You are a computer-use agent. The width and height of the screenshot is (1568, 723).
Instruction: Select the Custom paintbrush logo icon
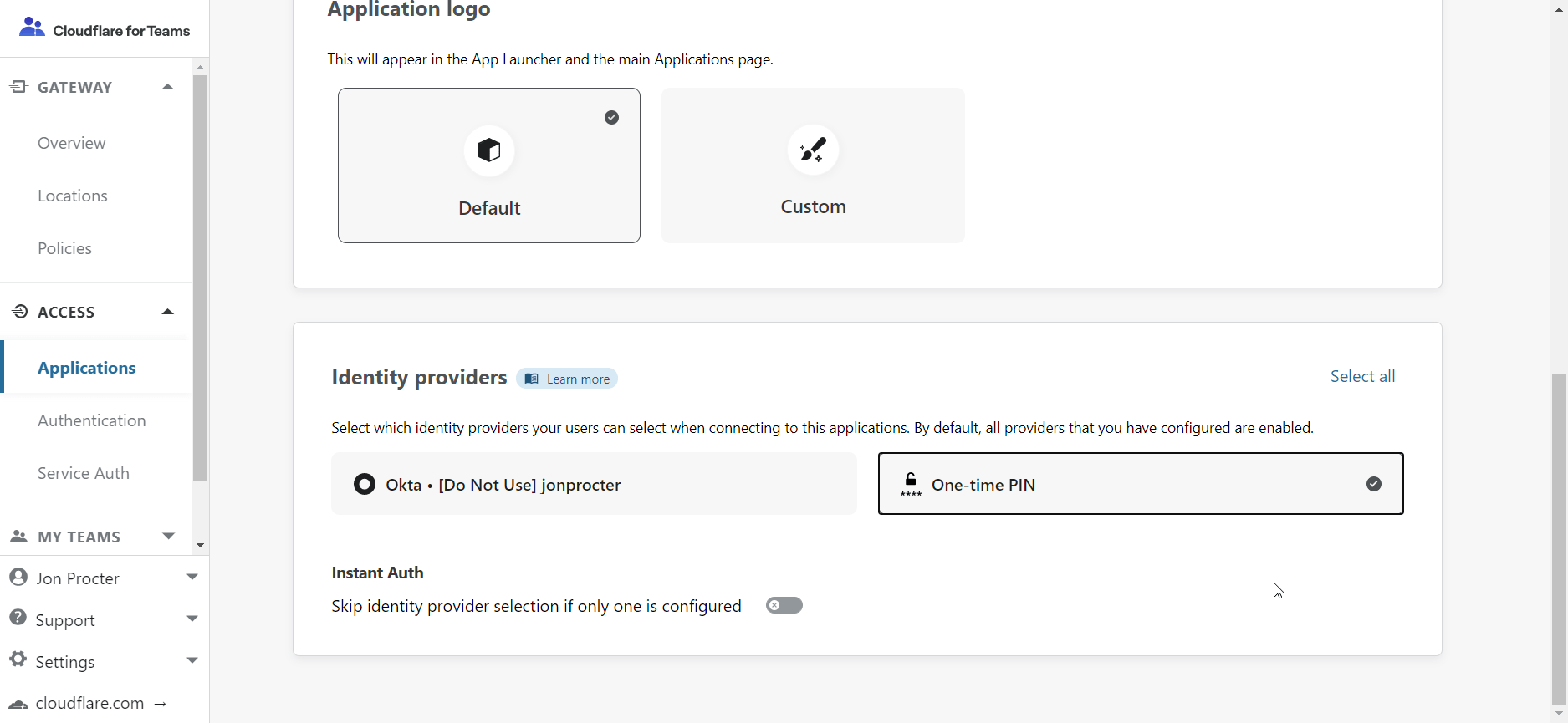(812, 150)
